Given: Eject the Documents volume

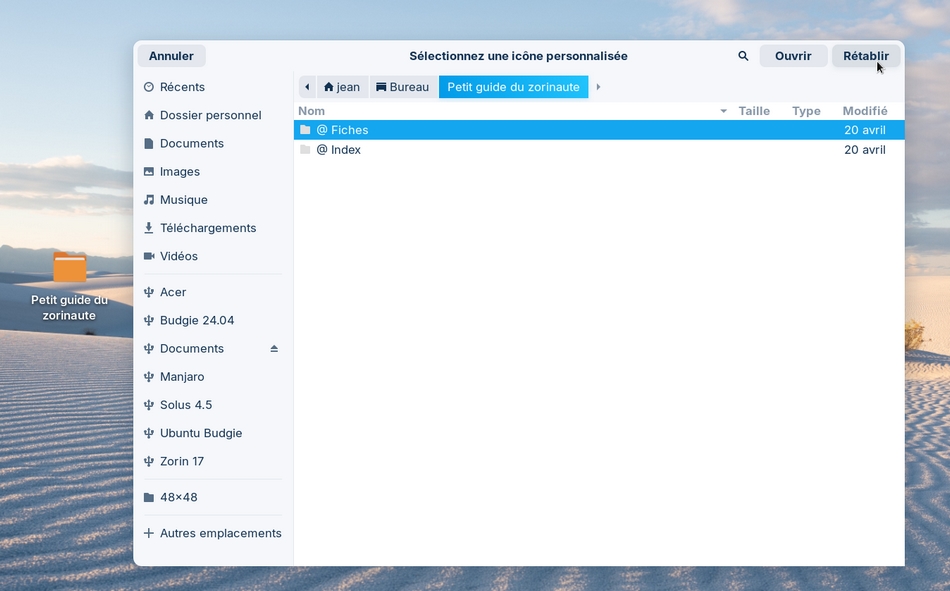Looking at the screenshot, I should coord(274,349).
